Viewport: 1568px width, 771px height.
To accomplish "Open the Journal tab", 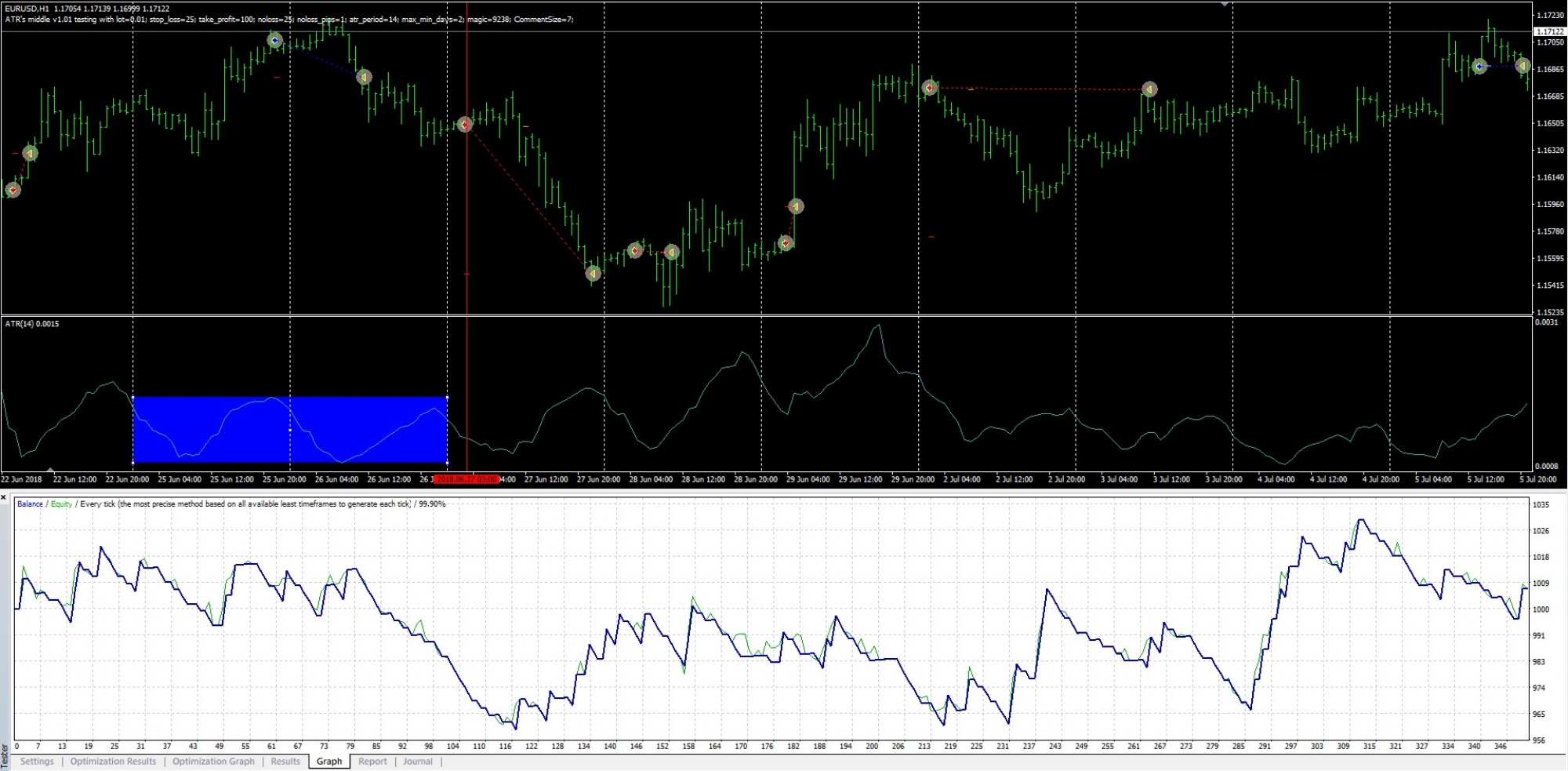I will click(x=418, y=761).
